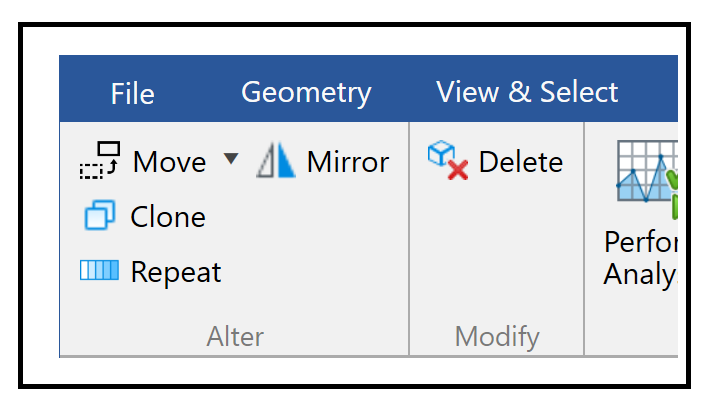The width and height of the screenshot is (713, 412).
Task: Click the Delete cube icon with red X
Action: point(448,160)
